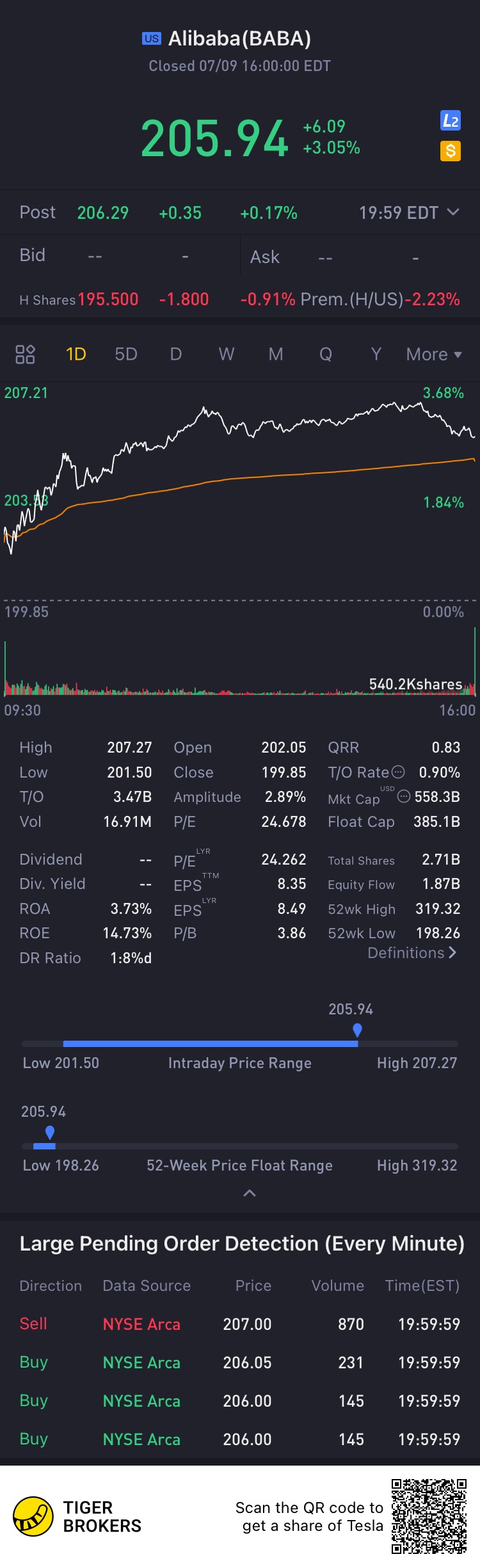Screen dimensions: 480x1568
Task: Tap the Intraday Price Range marker
Action: 357,1030
